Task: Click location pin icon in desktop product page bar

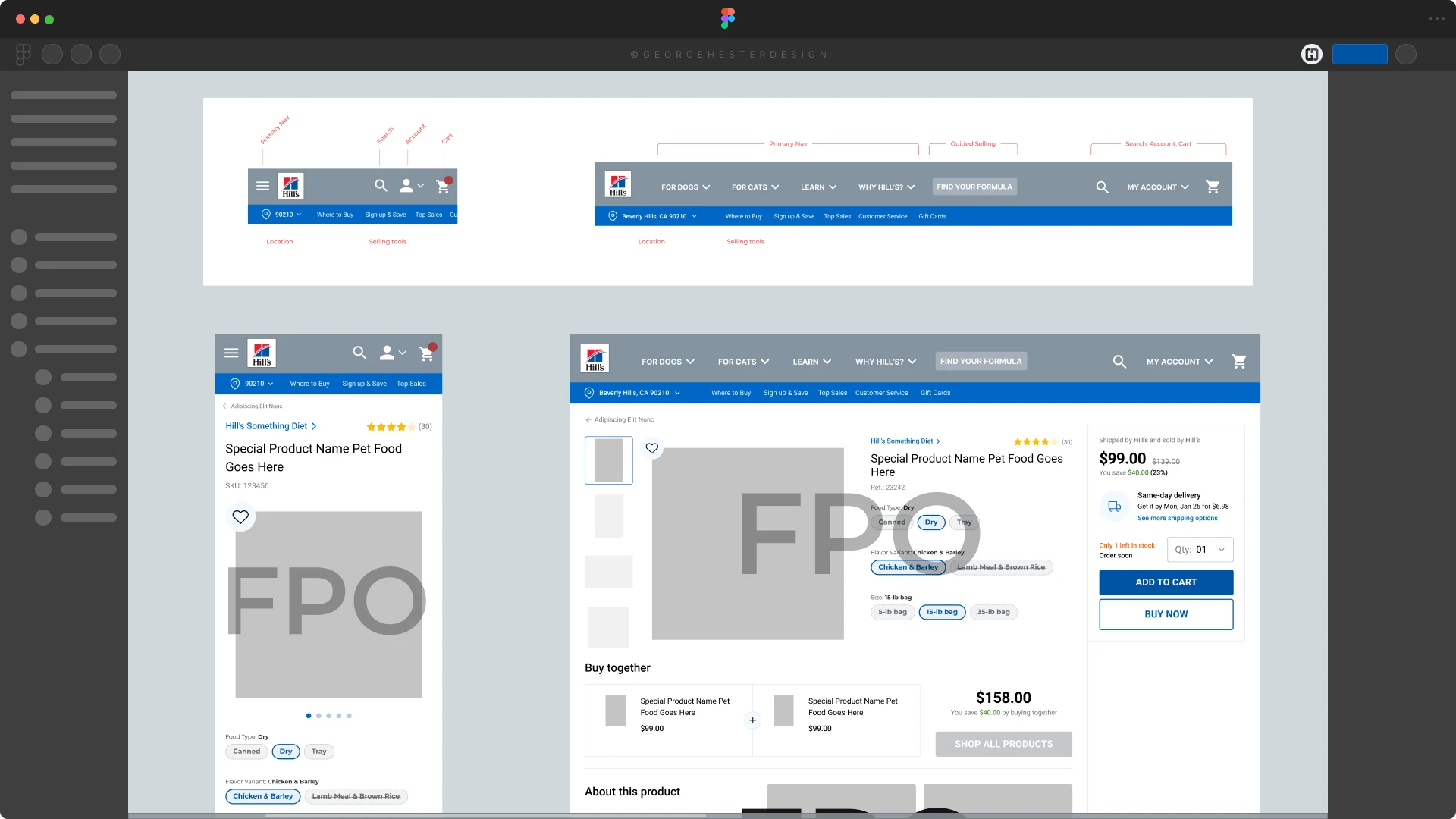Action: pos(589,393)
